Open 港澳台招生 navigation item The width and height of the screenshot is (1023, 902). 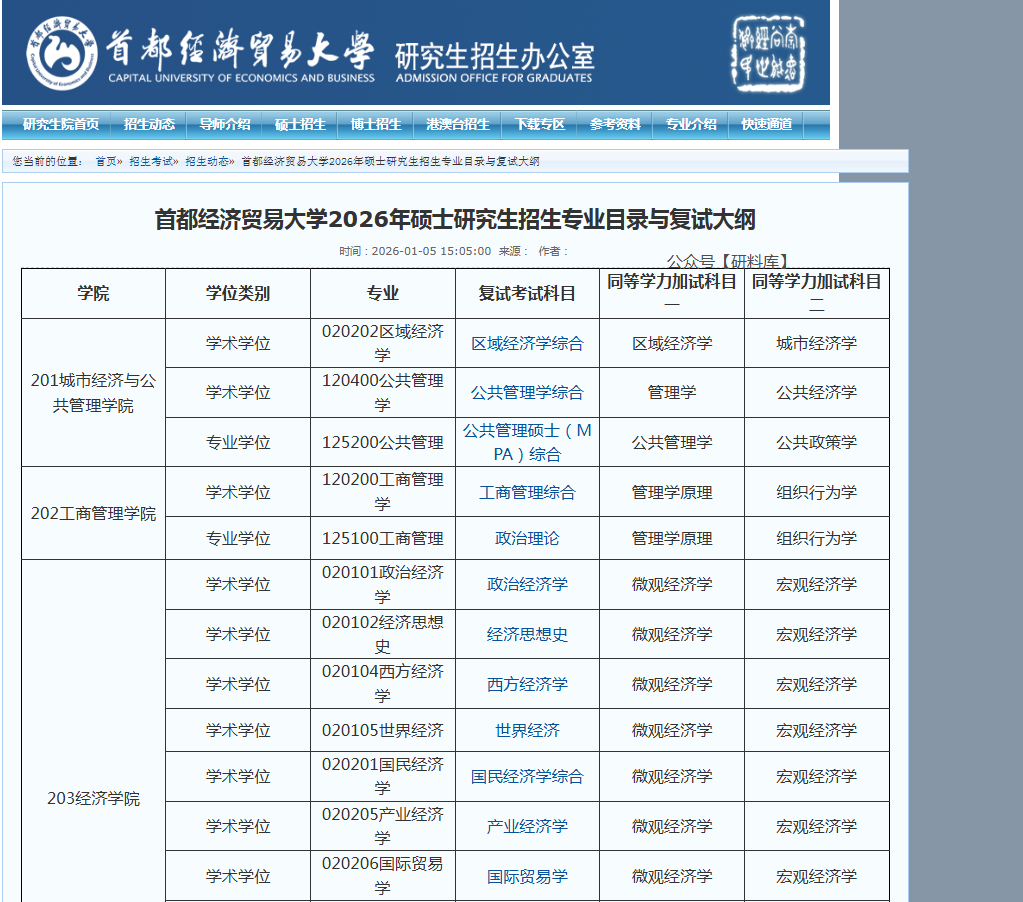click(458, 125)
